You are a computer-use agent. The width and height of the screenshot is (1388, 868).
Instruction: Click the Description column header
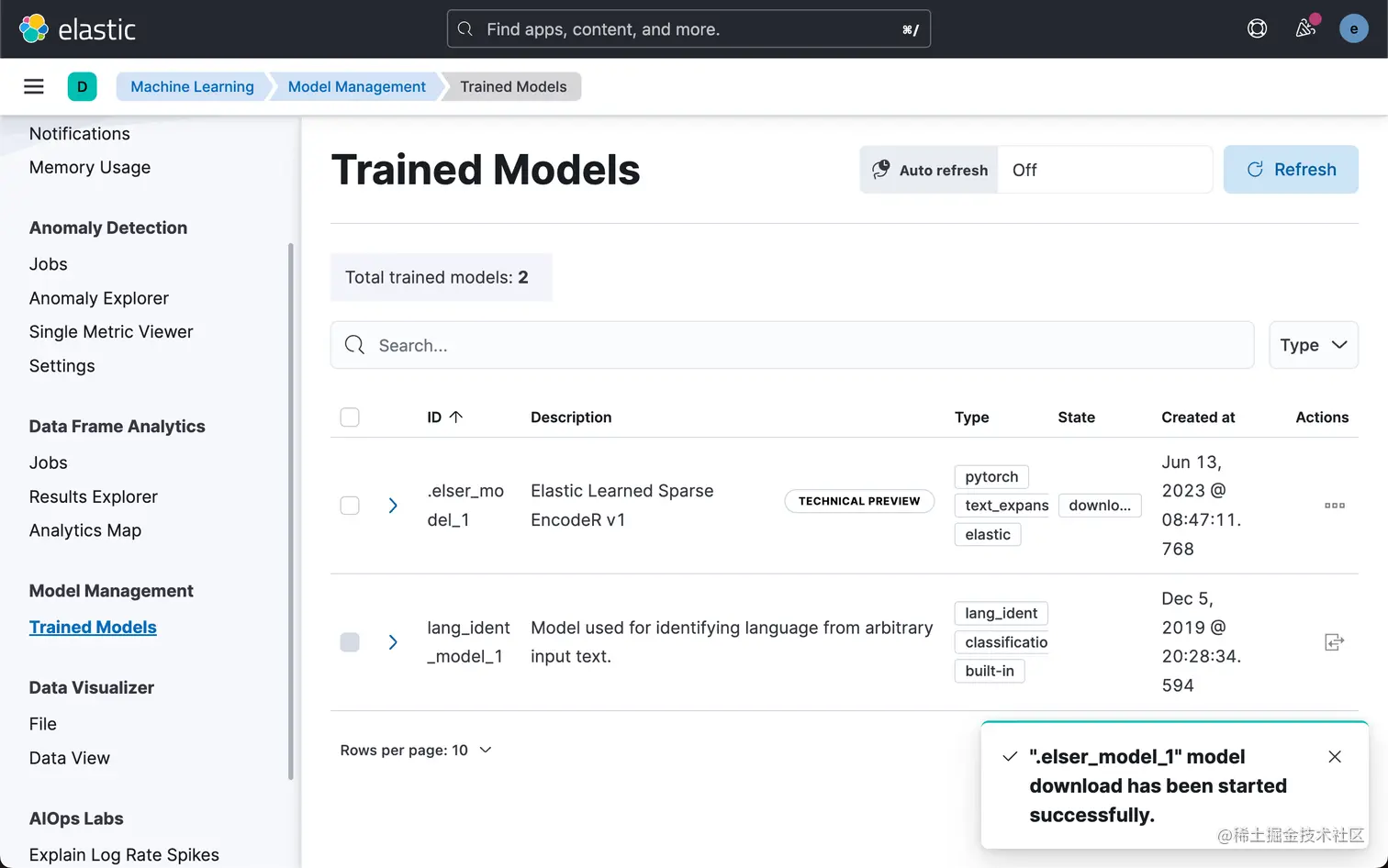571,417
